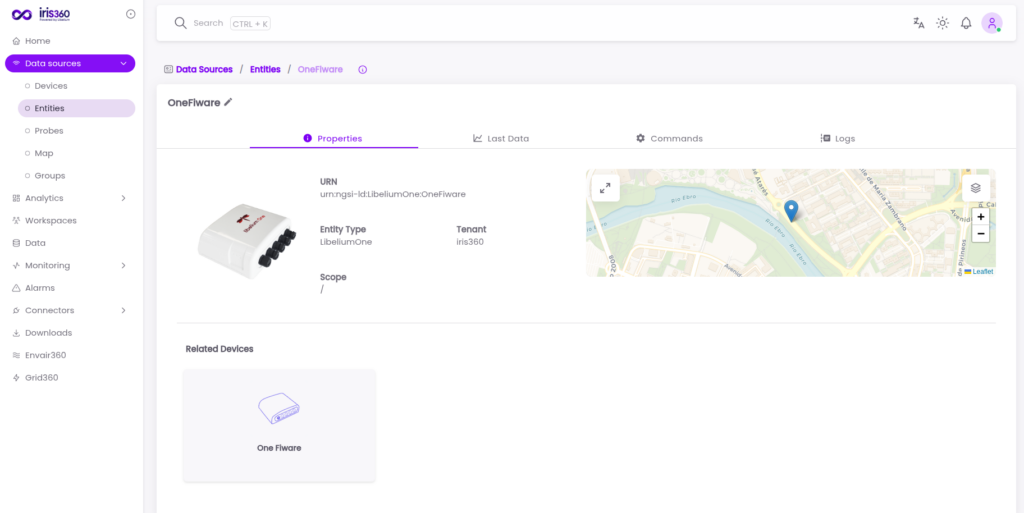This screenshot has height=513, width=1024.
Task: Click the iris360 logo
Action: point(40,14)
